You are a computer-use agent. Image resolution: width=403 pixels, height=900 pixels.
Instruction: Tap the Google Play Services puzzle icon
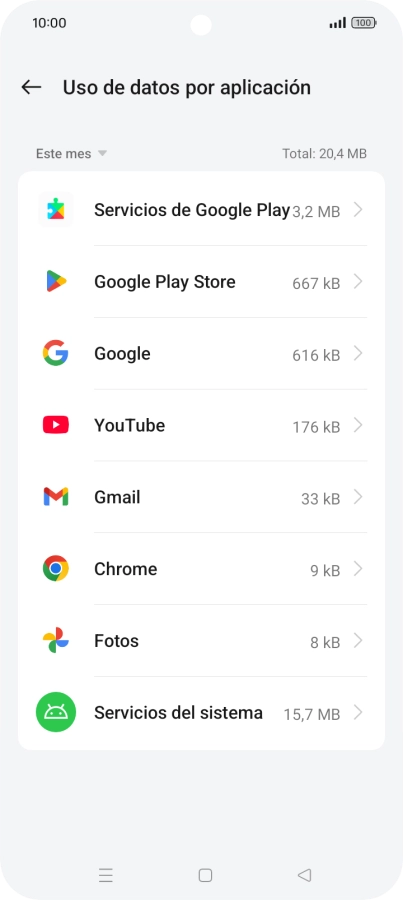pyautogui.click(x=56, y=210)
